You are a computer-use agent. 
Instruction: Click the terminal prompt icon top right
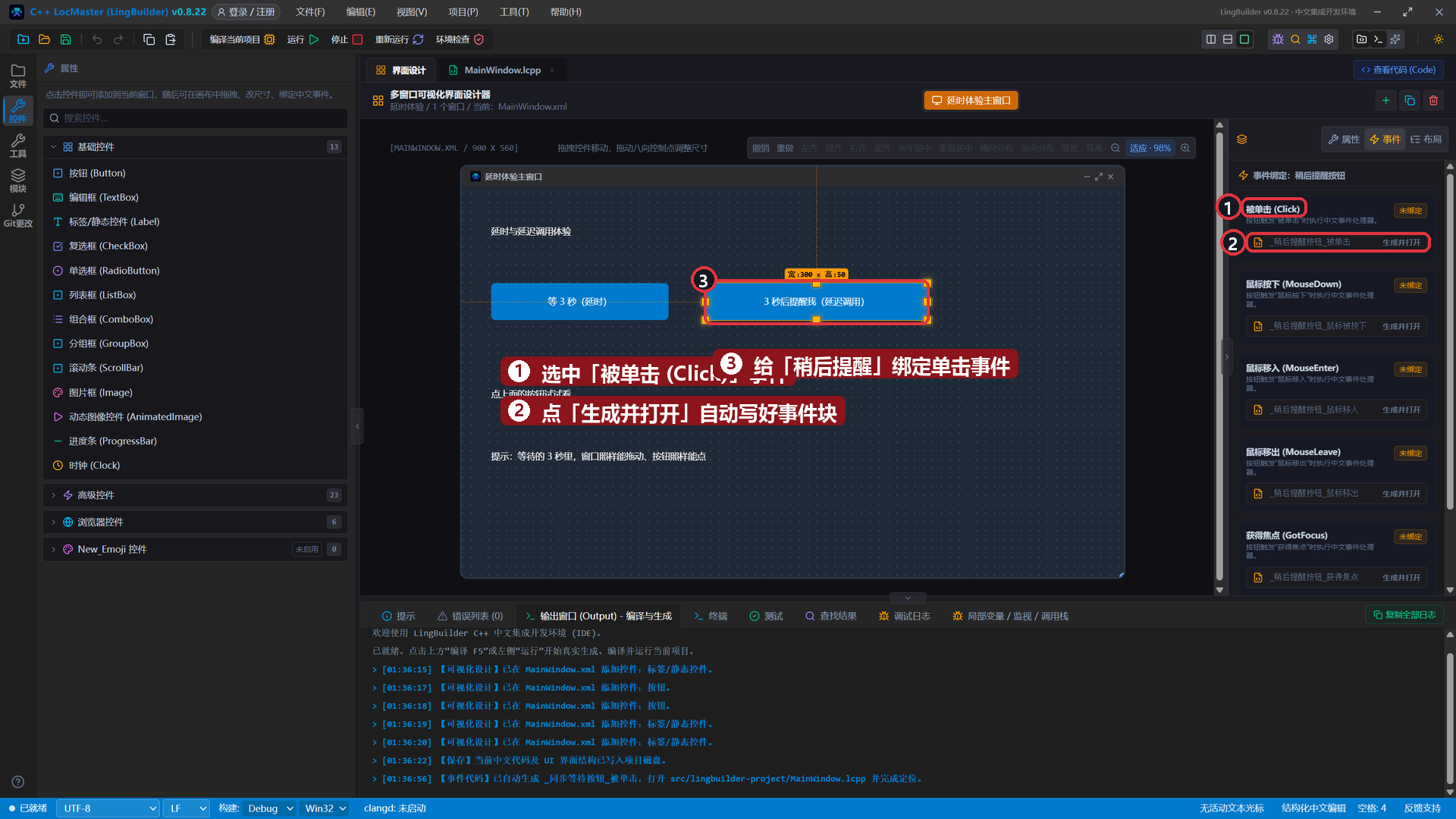(1379, 39)
